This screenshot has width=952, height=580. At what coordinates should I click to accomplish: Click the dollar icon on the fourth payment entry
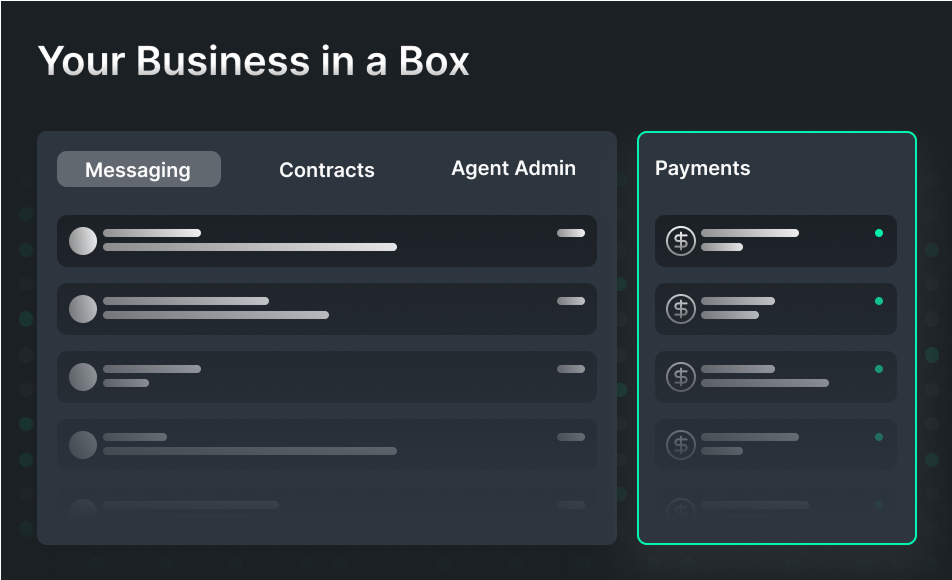681,445
